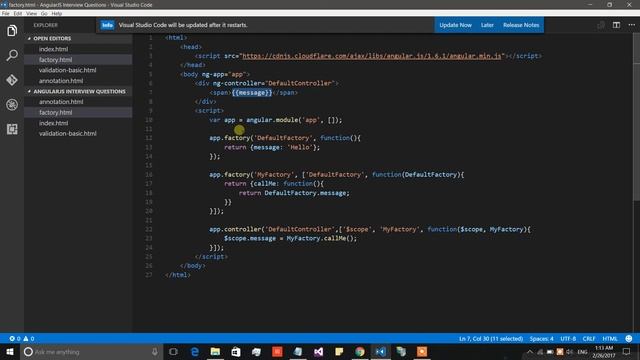Click the Update Now button
This screenshot has width=640, height=360.
point(456,25)
